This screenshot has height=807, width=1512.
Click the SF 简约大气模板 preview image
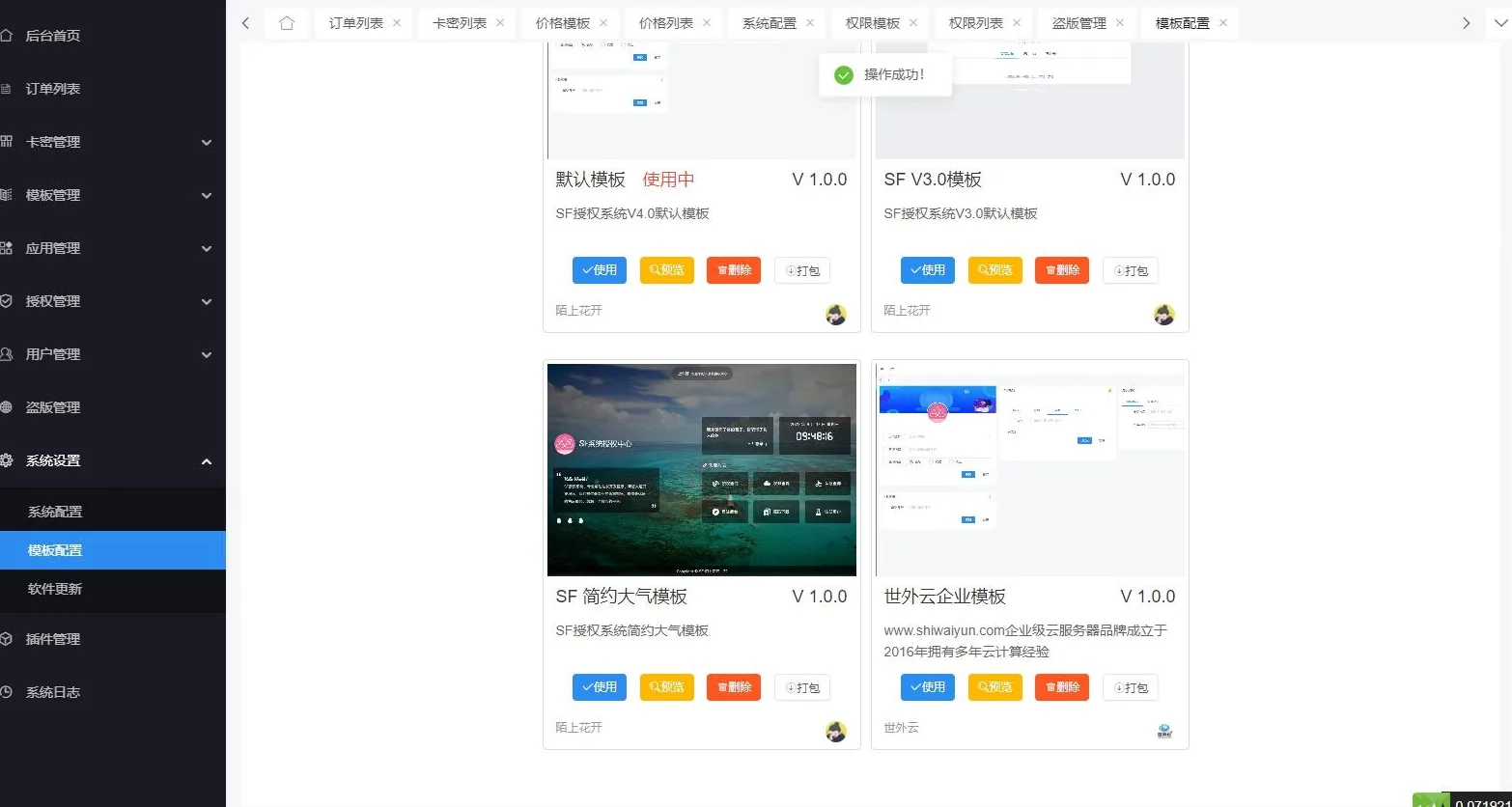(701, 469)
